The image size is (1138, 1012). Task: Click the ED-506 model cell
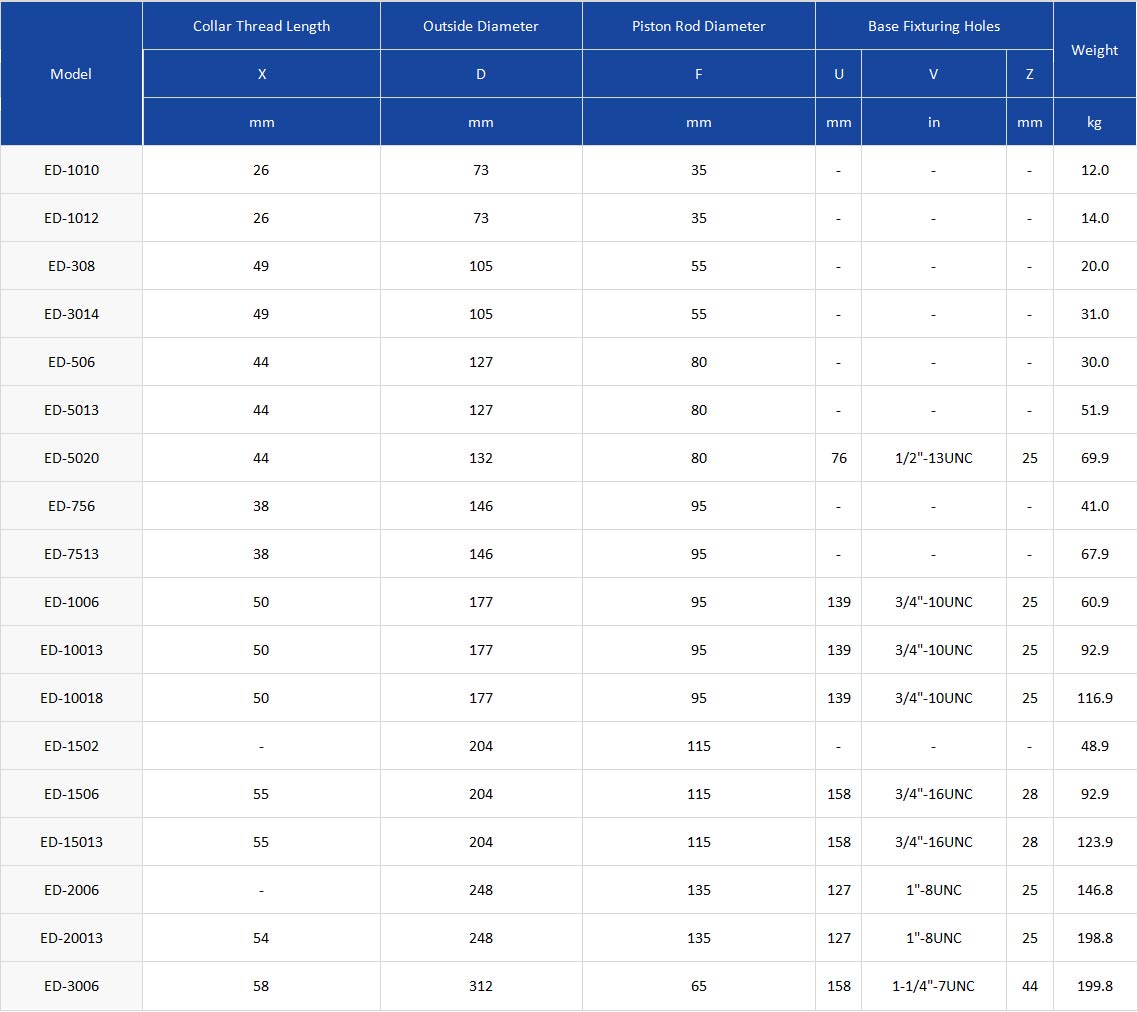pyautogui.click(x=71, y=362)
